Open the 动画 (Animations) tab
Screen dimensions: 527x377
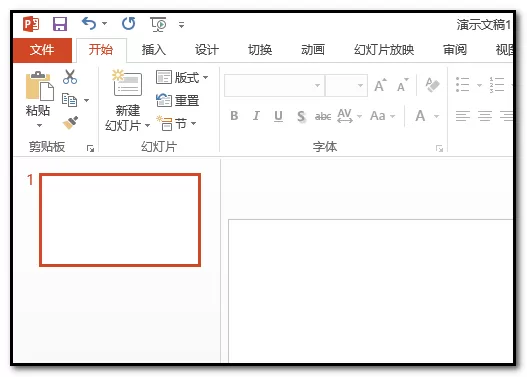pos(313,50)
